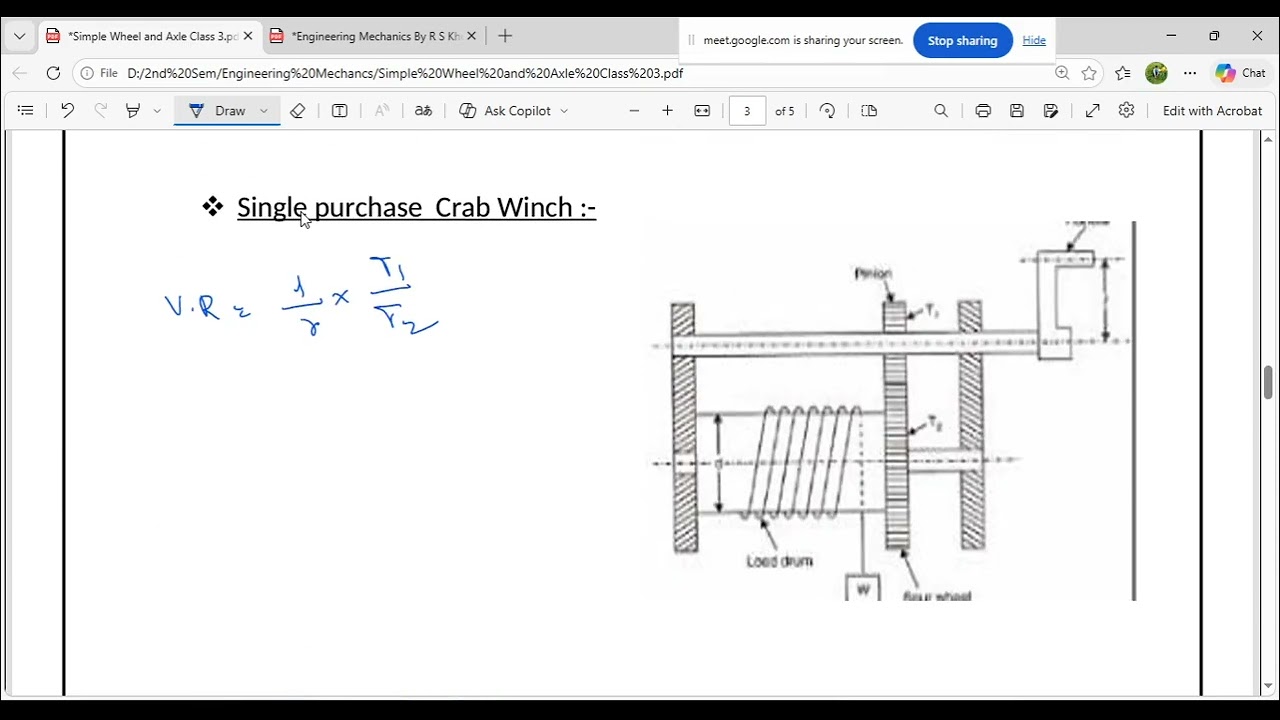1280x720 pixels.
Task: Click the 'Load drum' diagram label
Action: tap(780, 561)
